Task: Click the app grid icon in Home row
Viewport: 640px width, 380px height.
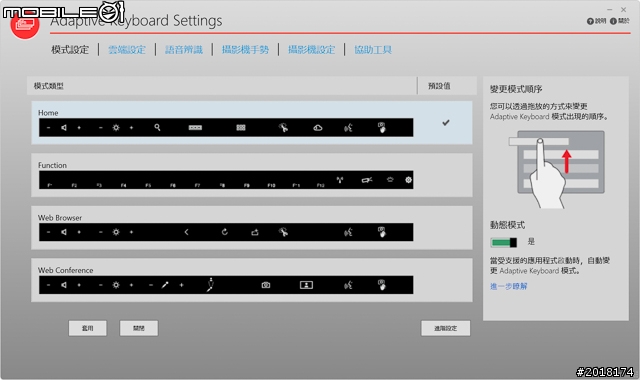Action: pyautogui.click(x=241, y=128)
